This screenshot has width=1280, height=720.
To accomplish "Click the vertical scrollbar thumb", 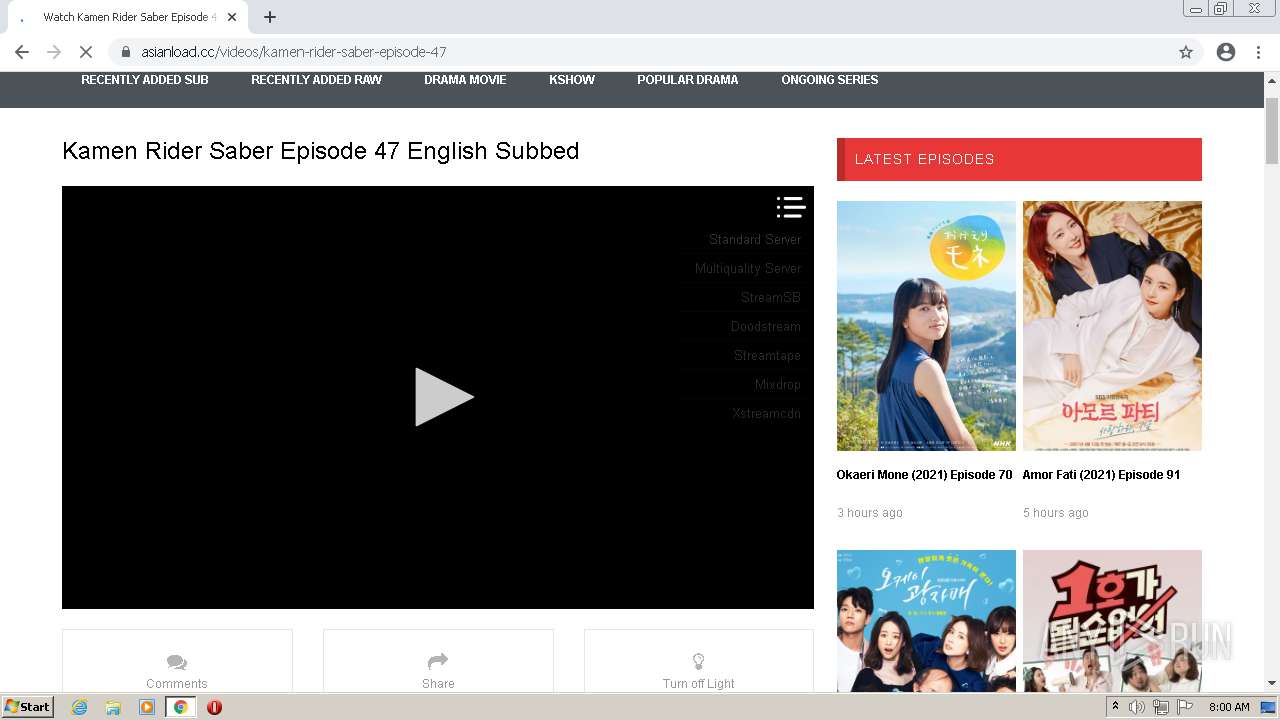I will point(1272,131).
